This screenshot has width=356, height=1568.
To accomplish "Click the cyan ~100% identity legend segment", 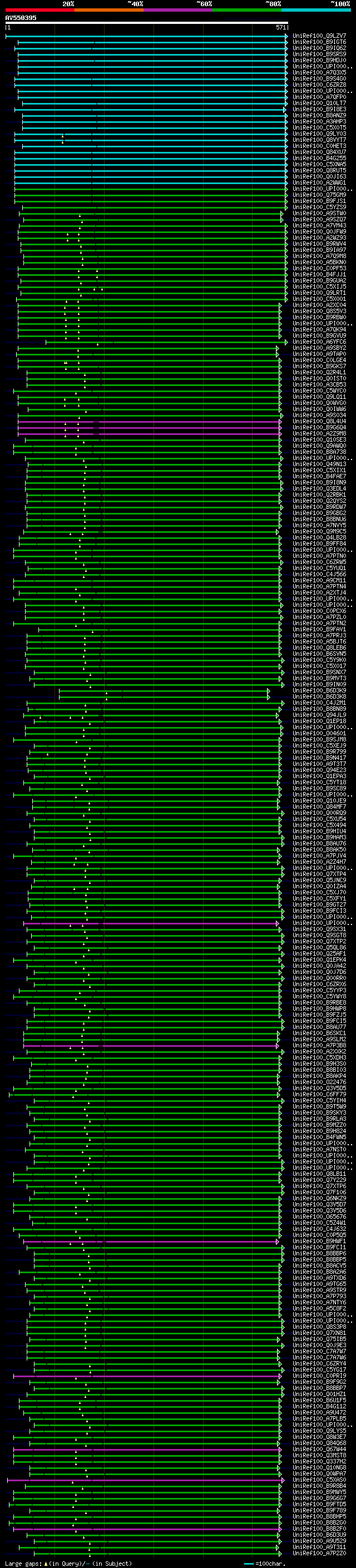I will 317,10.
